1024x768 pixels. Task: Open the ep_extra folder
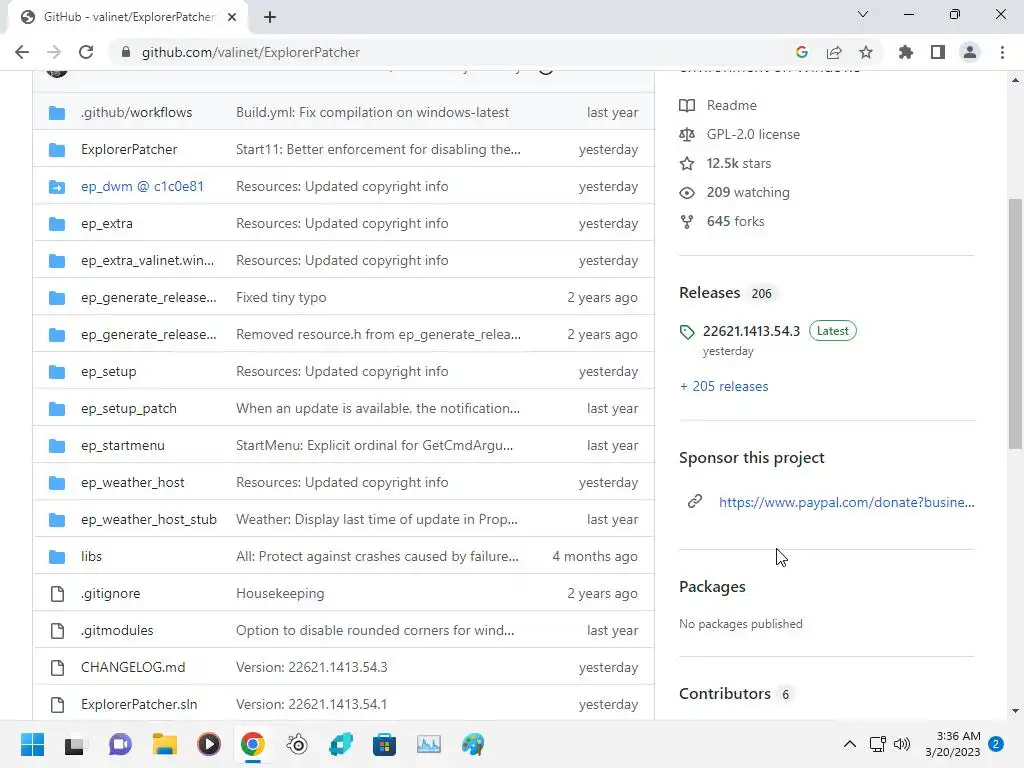click(x=106, y=223)
